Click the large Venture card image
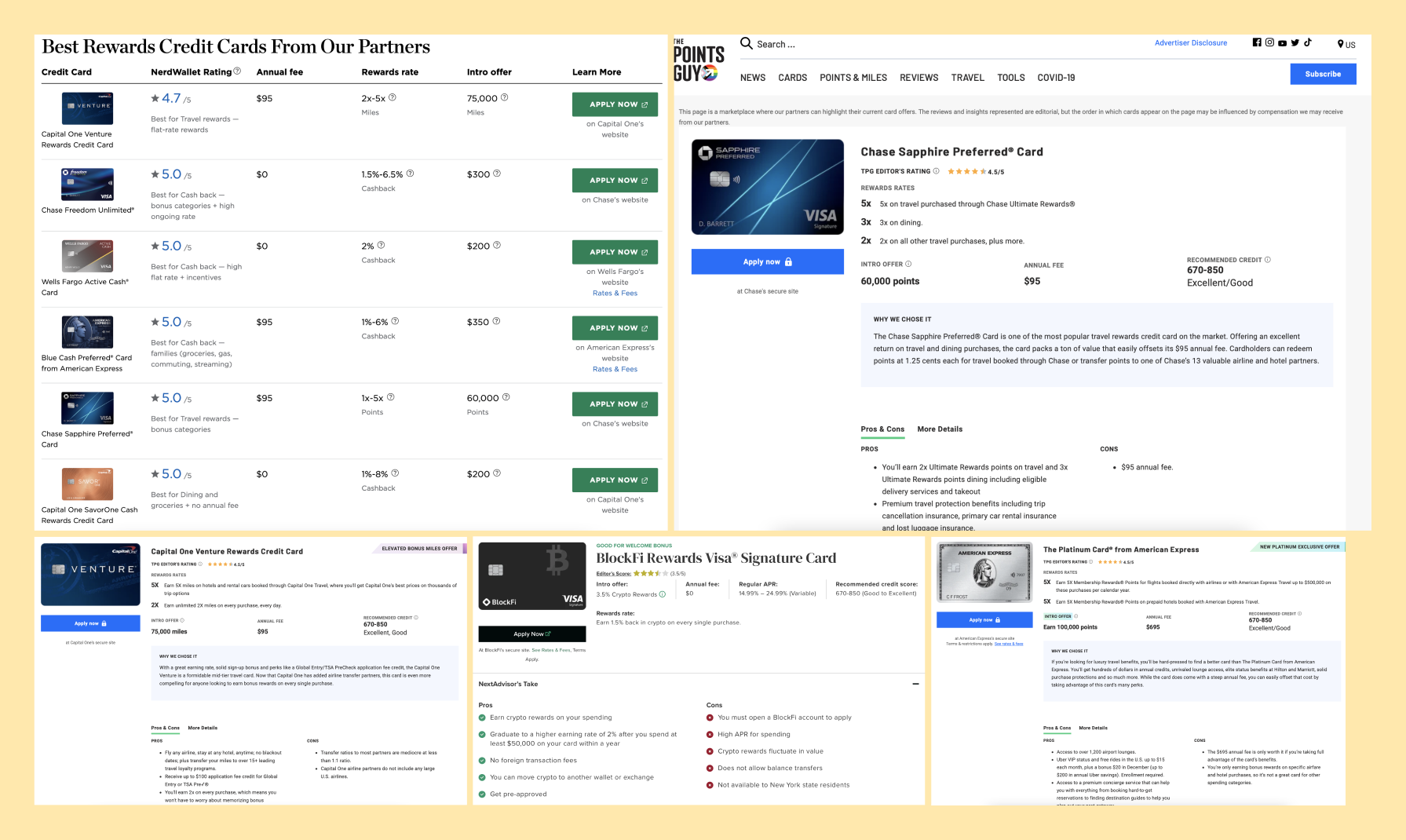The image size is (1406, 840). tap(90, 575)
